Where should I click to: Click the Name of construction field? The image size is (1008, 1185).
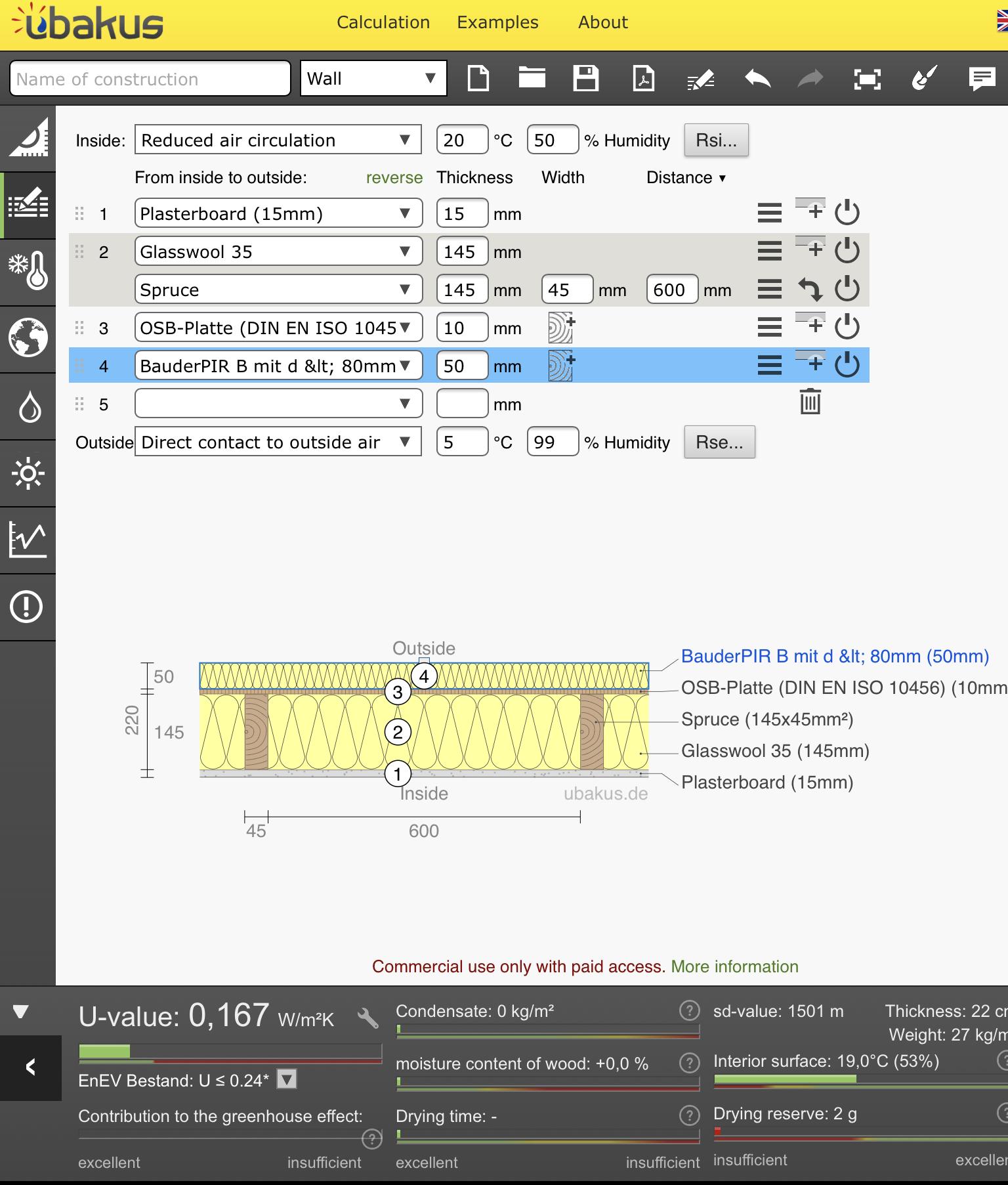point(150,79)
